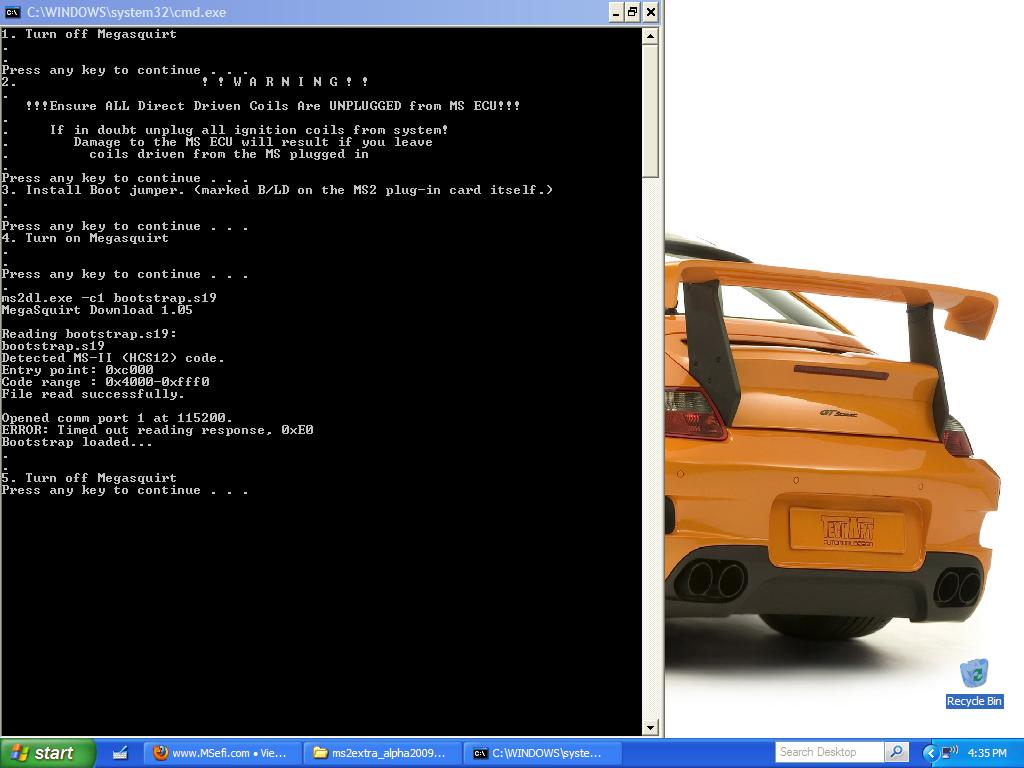
Task: Click 'Detected MS-II (HCS12) code.' line
Action: [113, 358]
